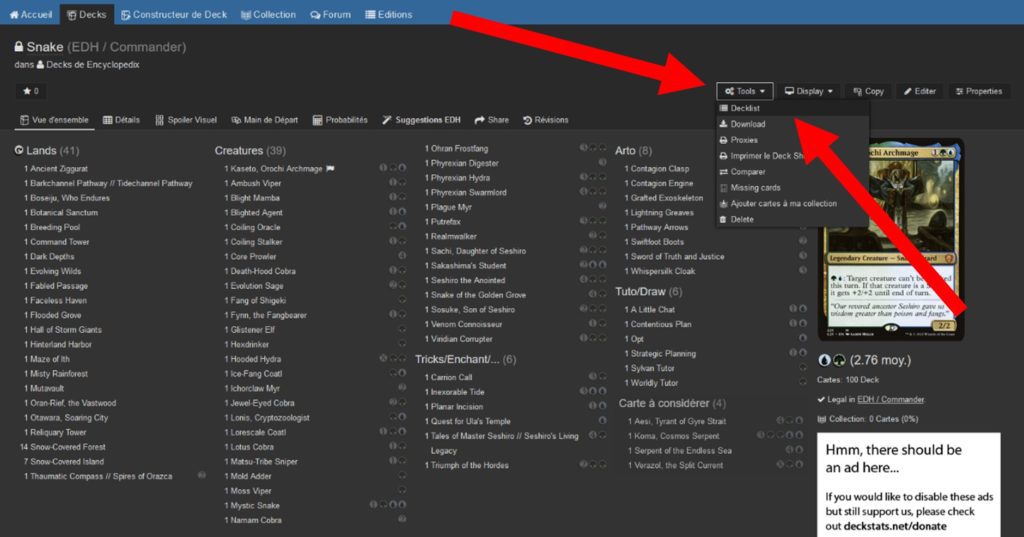The image size is (1024, 537).
Task: Click the commander flag icon beside Kaseto
Action: point(330,169)
